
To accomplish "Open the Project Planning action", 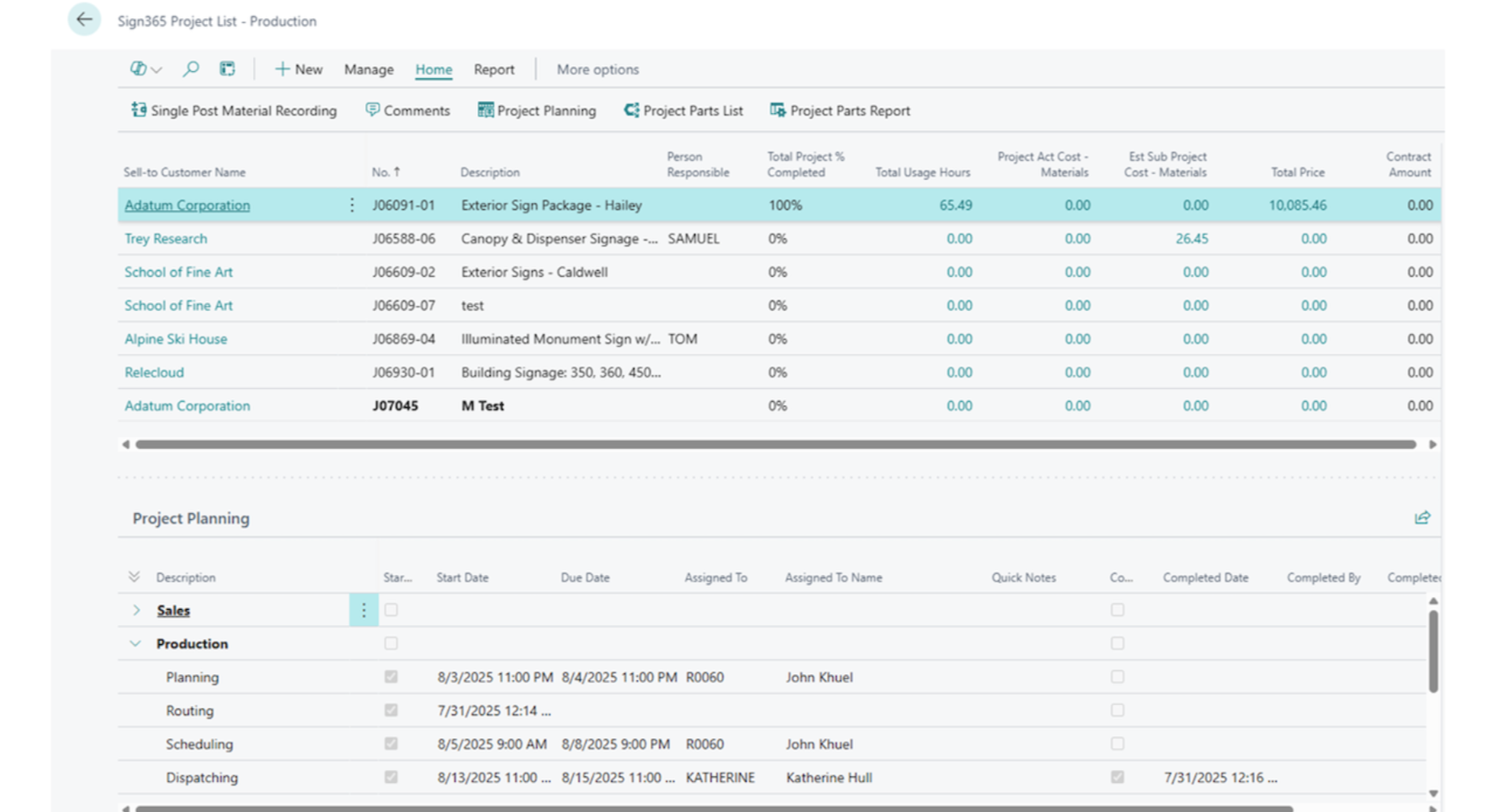I will point(536,110).
